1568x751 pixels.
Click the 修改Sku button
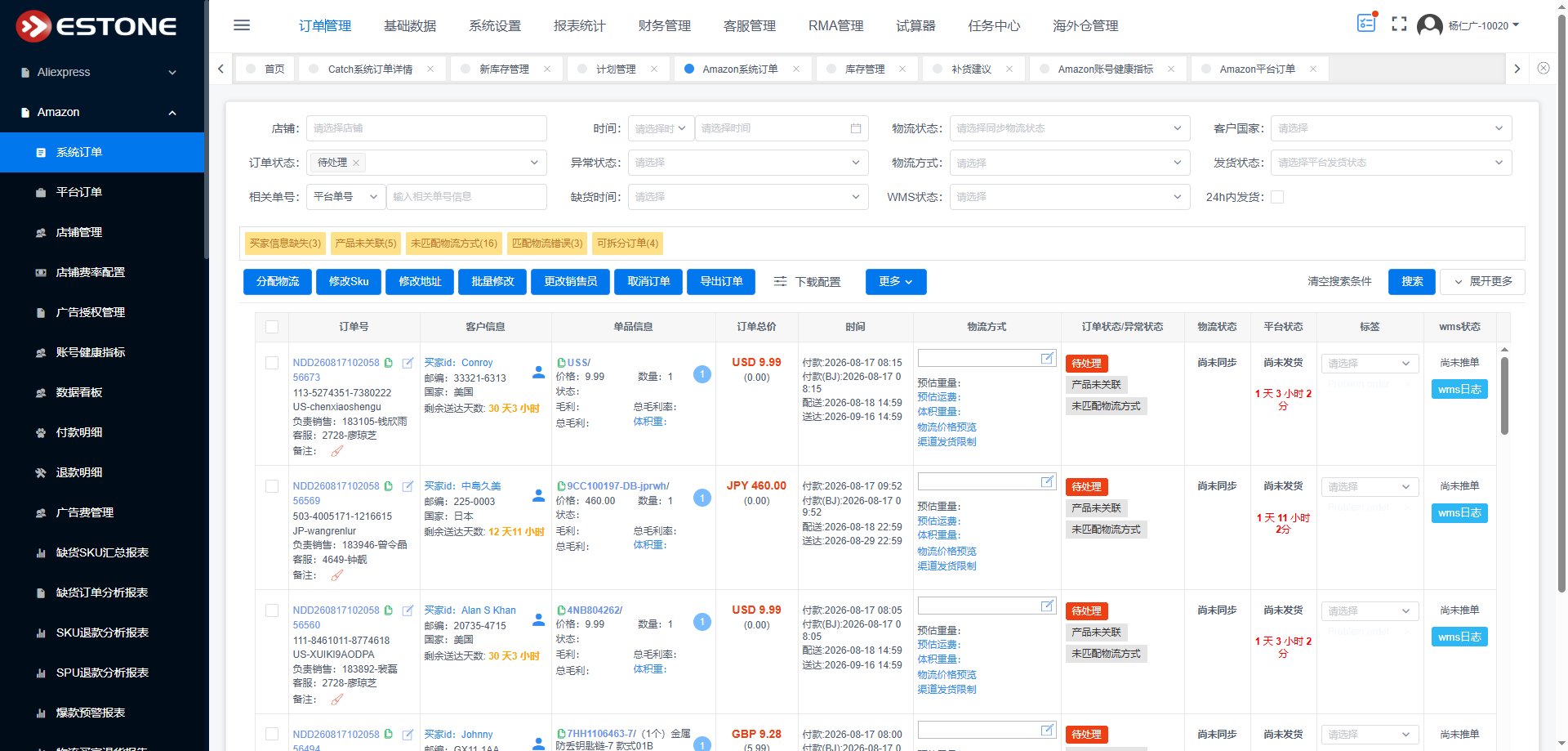click(349, 281)
